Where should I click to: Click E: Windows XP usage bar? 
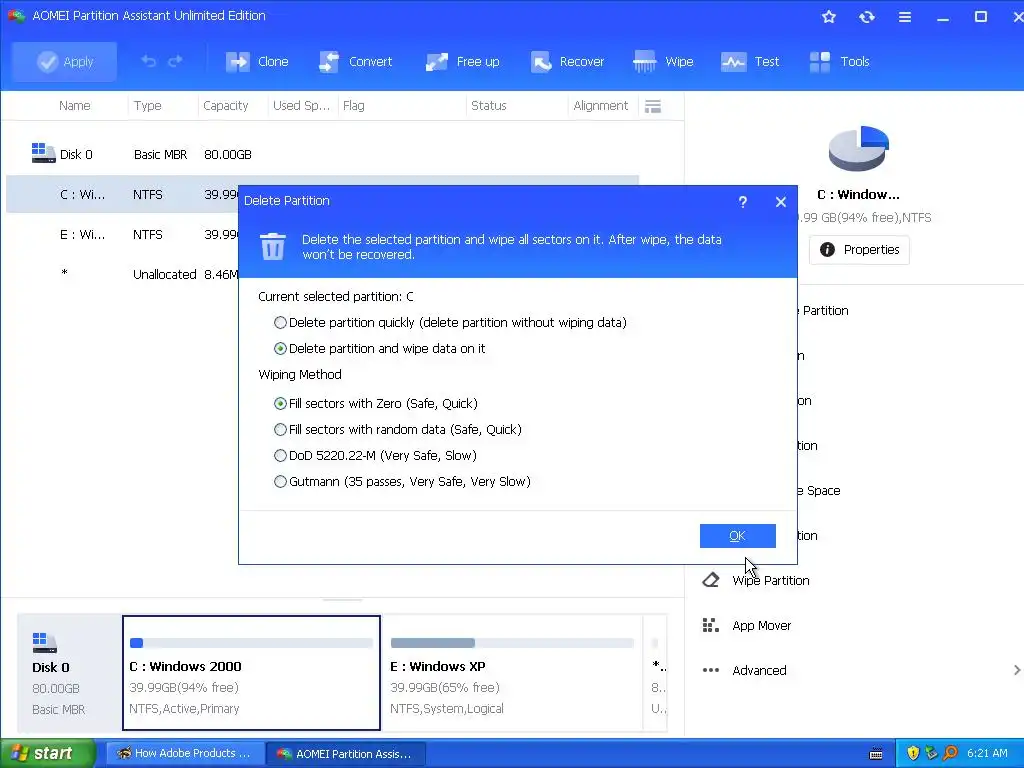[512, 643]
